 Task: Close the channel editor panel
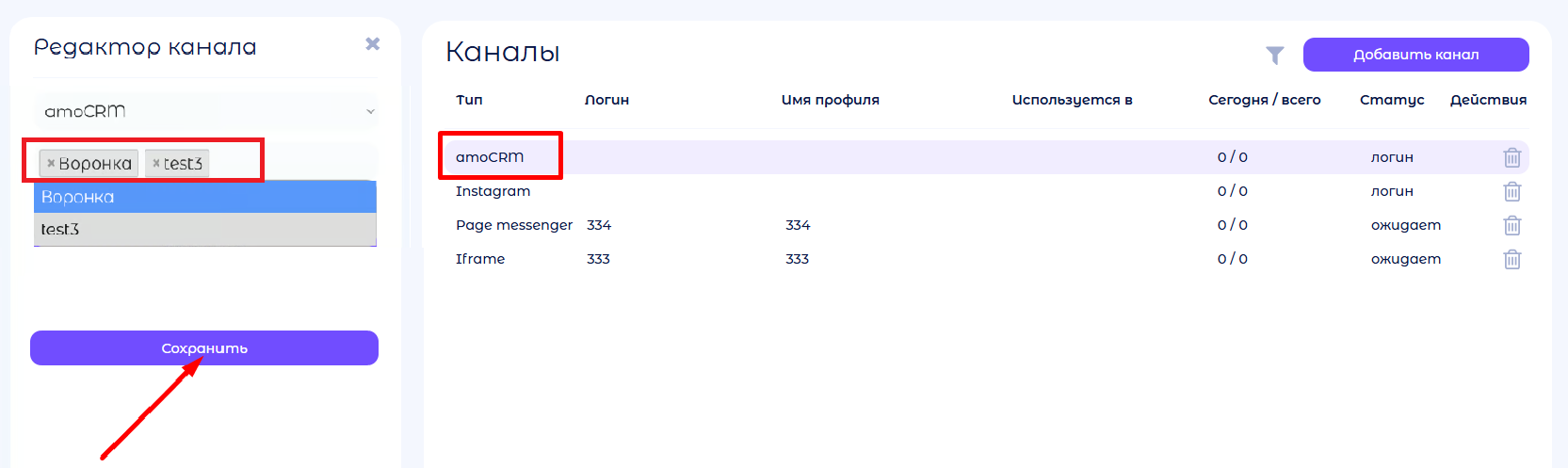(372, 44)
